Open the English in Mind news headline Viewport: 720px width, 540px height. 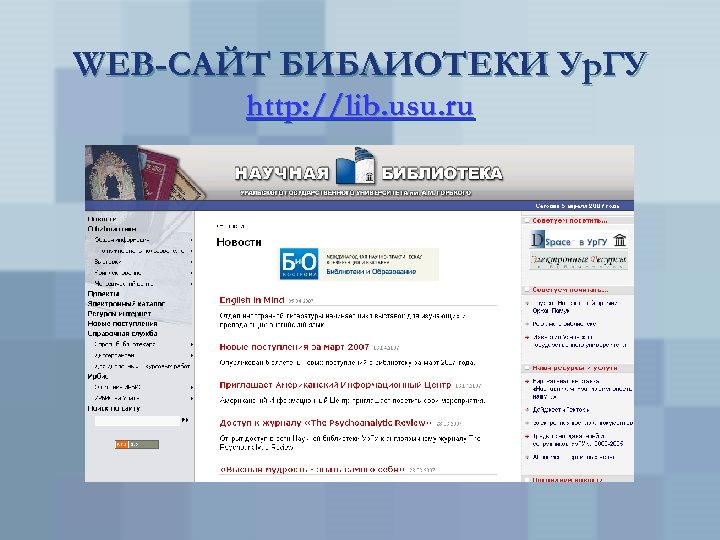pyautogui.click(x=252, y=300)
